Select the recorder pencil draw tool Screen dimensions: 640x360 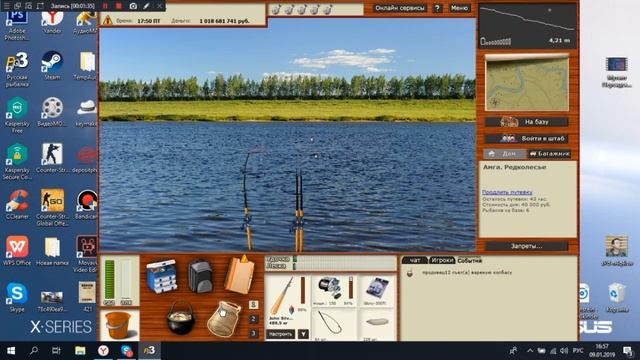(x=146, y=6)
